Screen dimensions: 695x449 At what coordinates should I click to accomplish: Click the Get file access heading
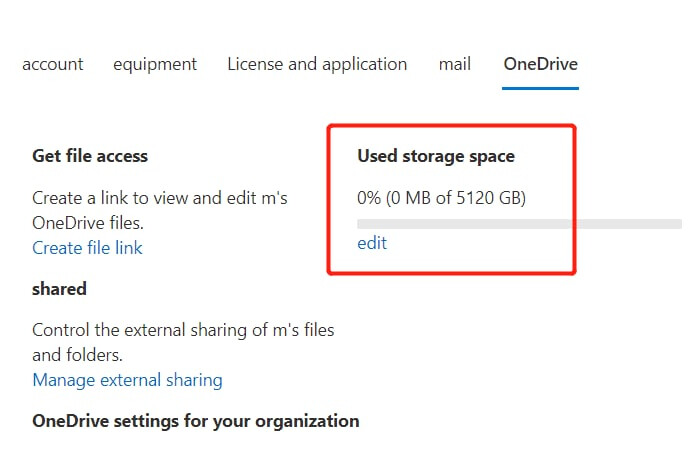[x=90, y=156]
